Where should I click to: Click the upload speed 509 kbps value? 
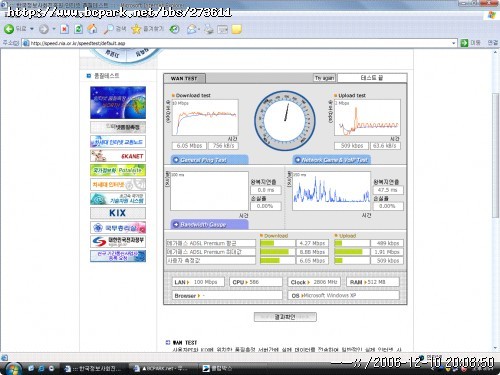[x=352, y=146]
